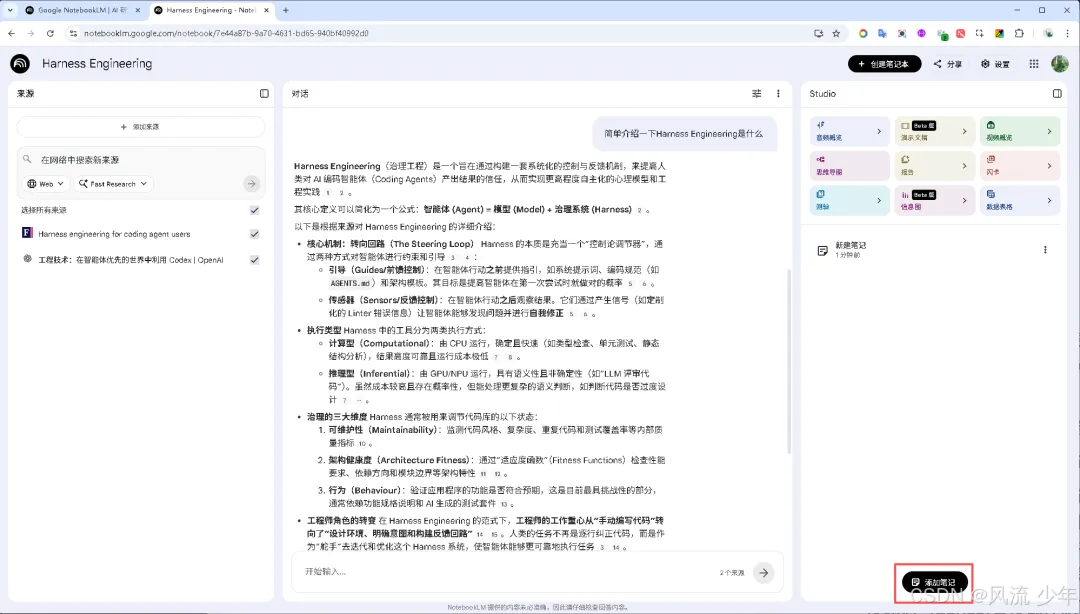Open the browser extensions puzzle icon
This screenshot has width=1080, height=614.
(x=1019, y=33)
